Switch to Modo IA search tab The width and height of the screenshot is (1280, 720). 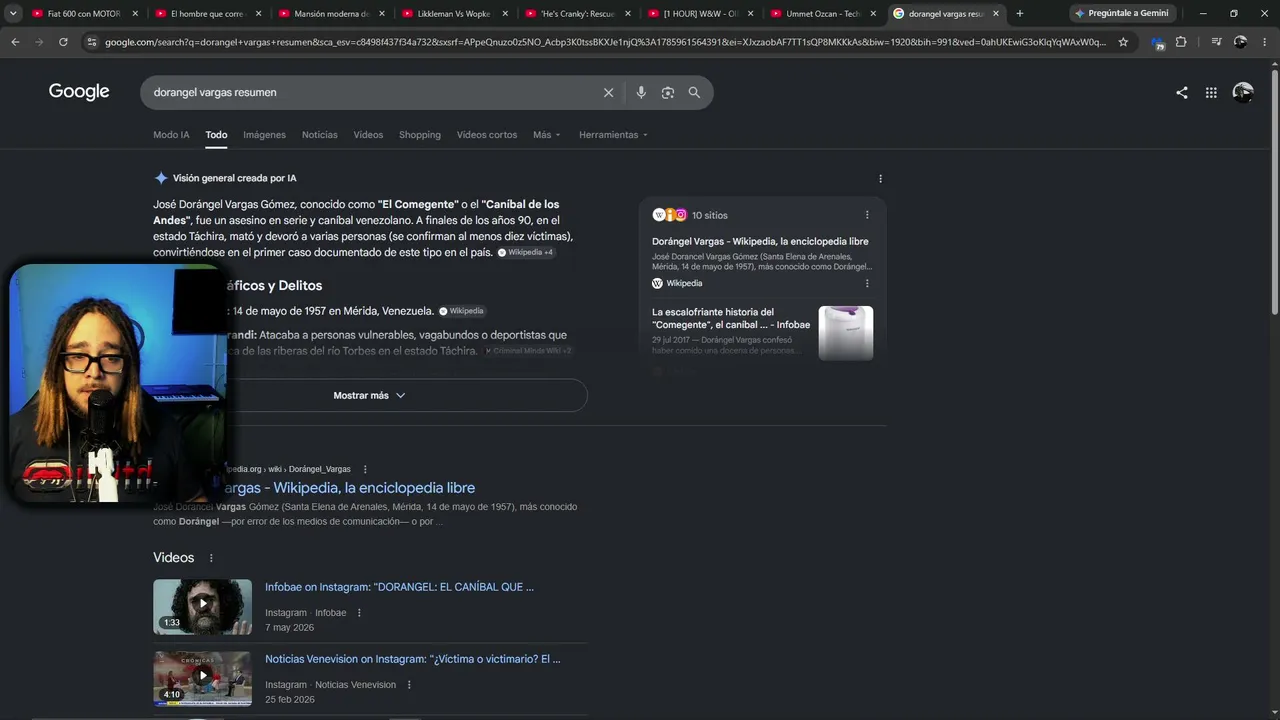(171, 135)
